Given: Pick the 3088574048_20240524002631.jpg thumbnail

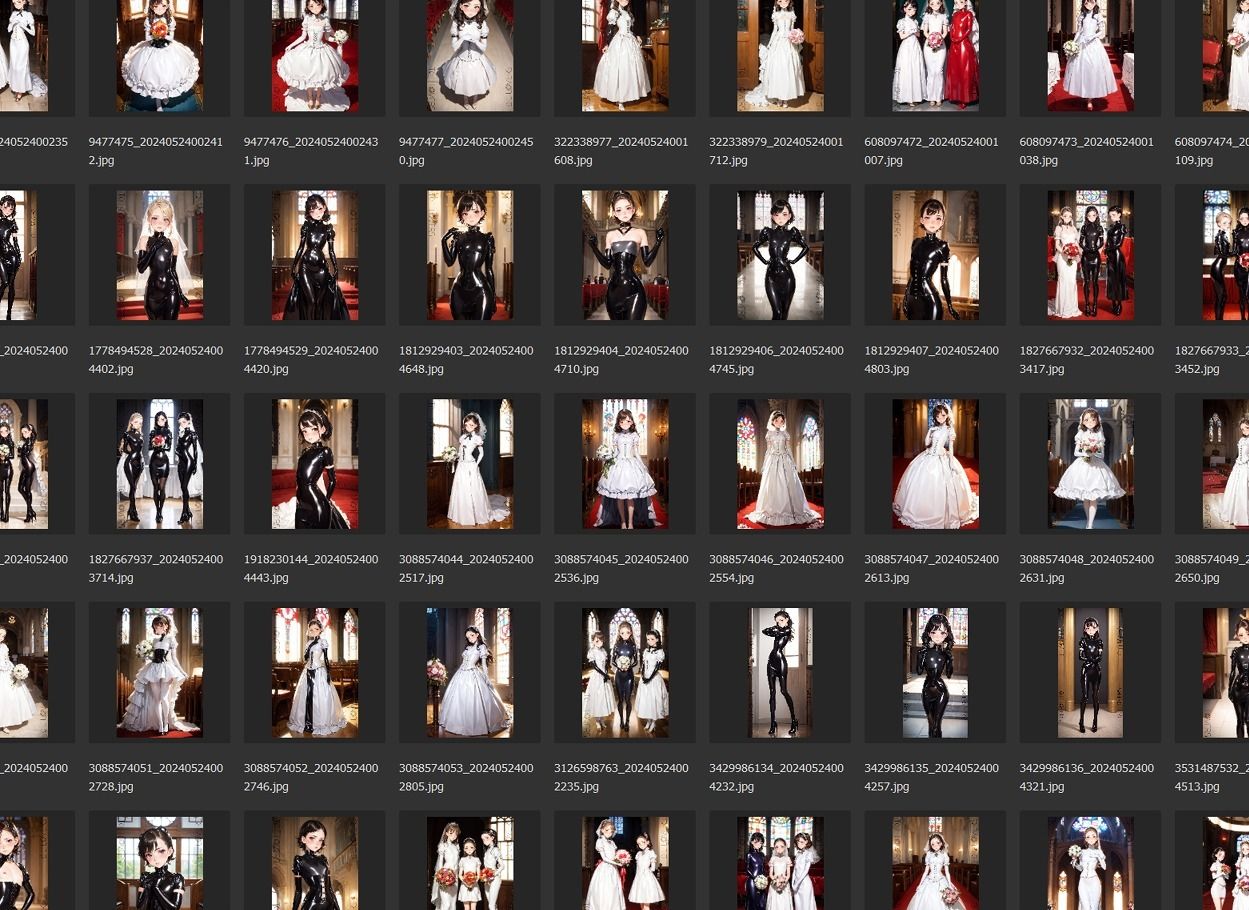Looking at the screenshot, I should pyautogui.click(x=1090, y=464).
